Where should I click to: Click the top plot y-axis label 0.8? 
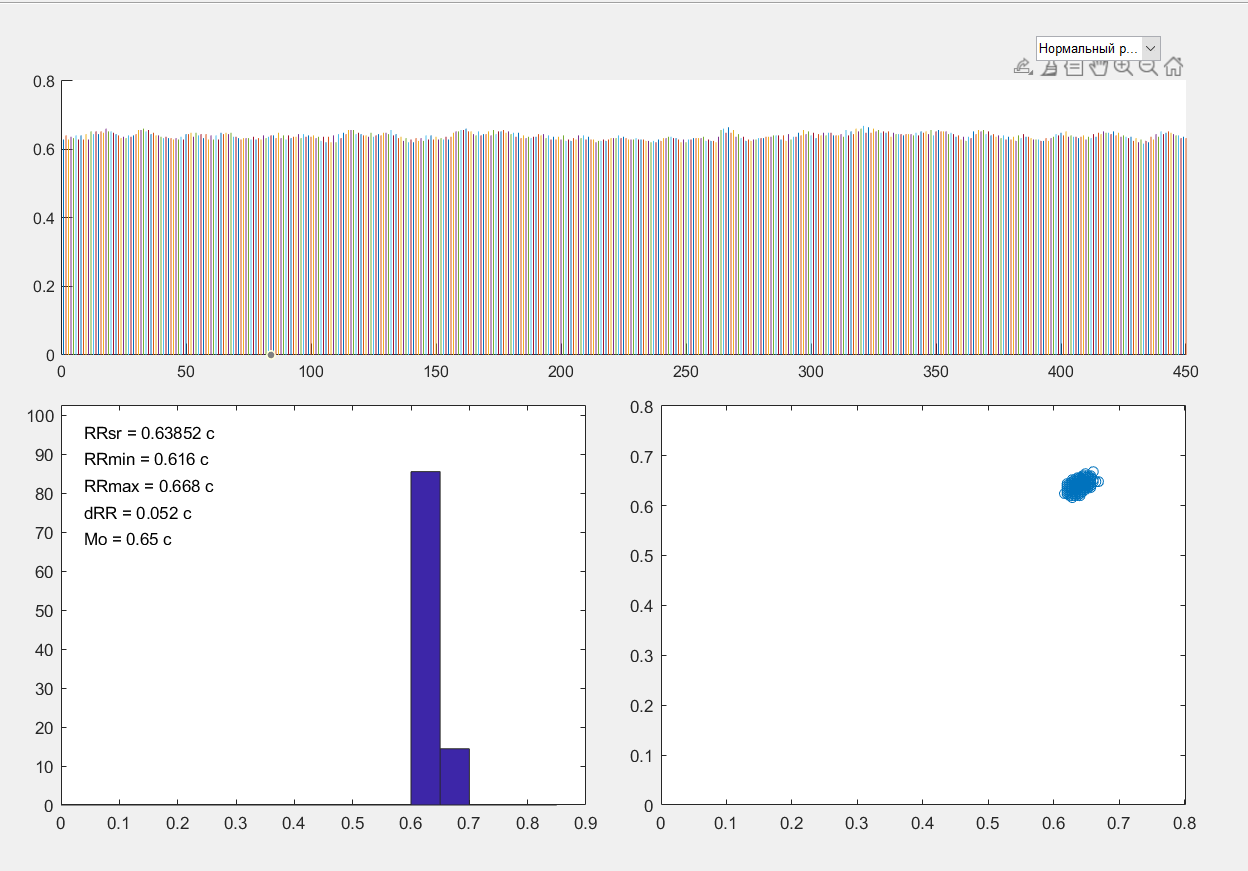(x=43, y=81)
